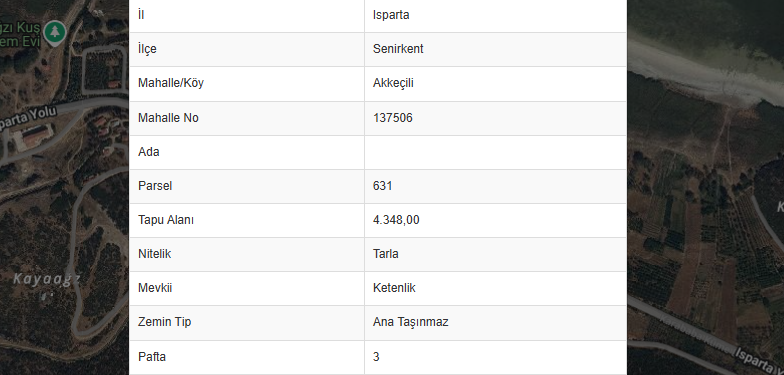Click the İl row label
Screen dimensions: 784x375
click(141, 15)
